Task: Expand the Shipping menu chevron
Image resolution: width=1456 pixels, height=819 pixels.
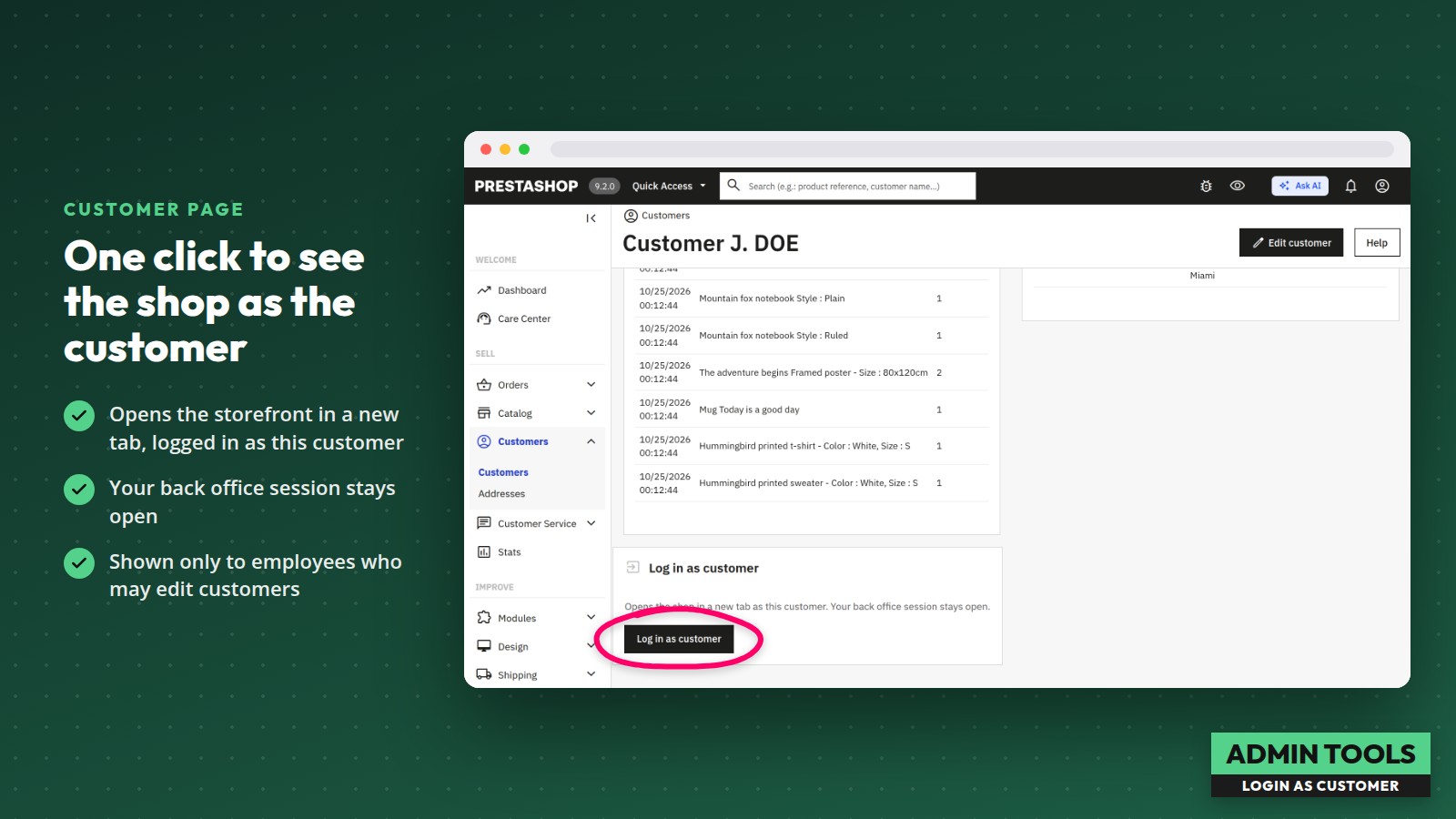Action: tap(591, 674)
